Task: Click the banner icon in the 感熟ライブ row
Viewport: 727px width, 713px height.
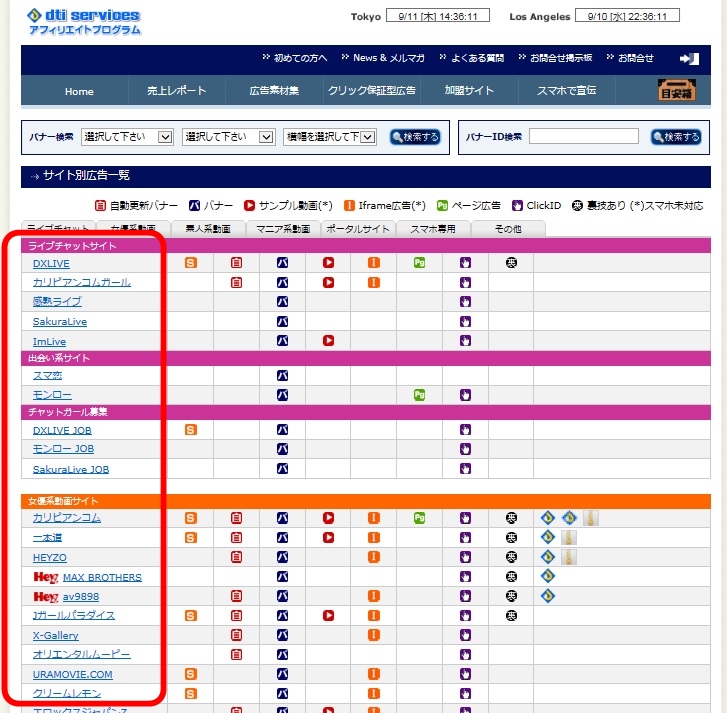Action: coord(282,302)
